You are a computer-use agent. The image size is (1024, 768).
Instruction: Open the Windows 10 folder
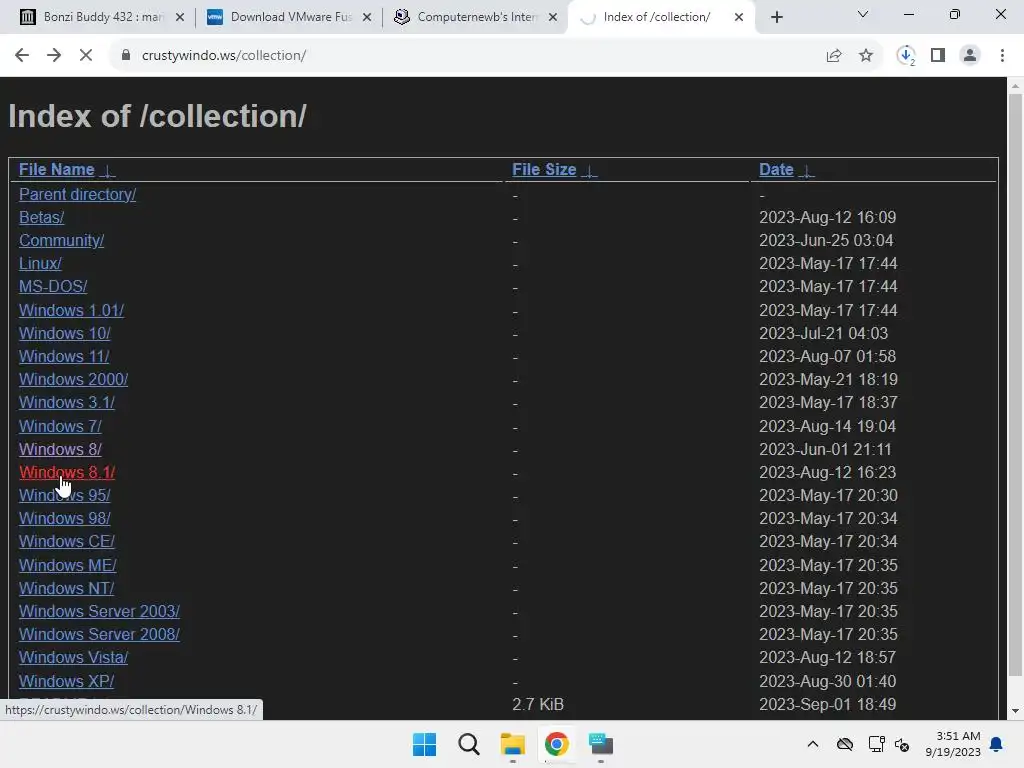(x=65, y=333)
